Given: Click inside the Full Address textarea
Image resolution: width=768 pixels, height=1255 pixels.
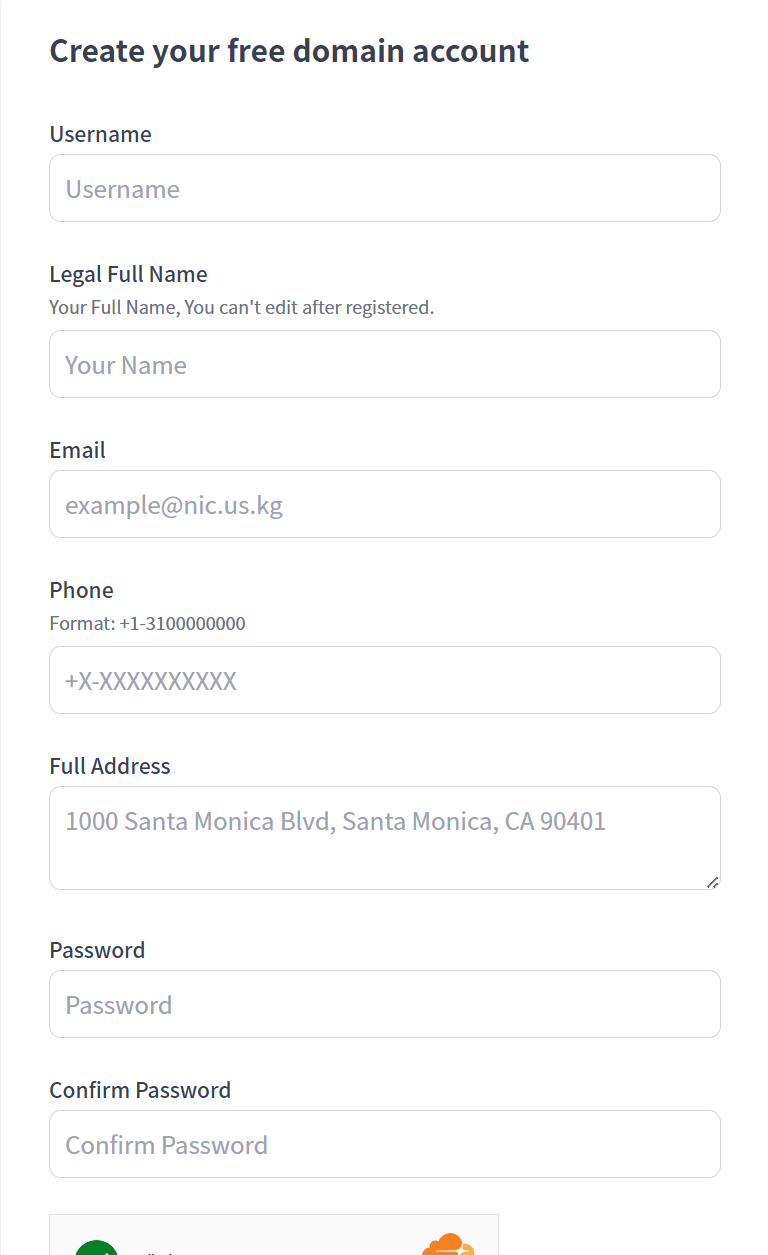Looking at the screenshot, I should point(385,838).
